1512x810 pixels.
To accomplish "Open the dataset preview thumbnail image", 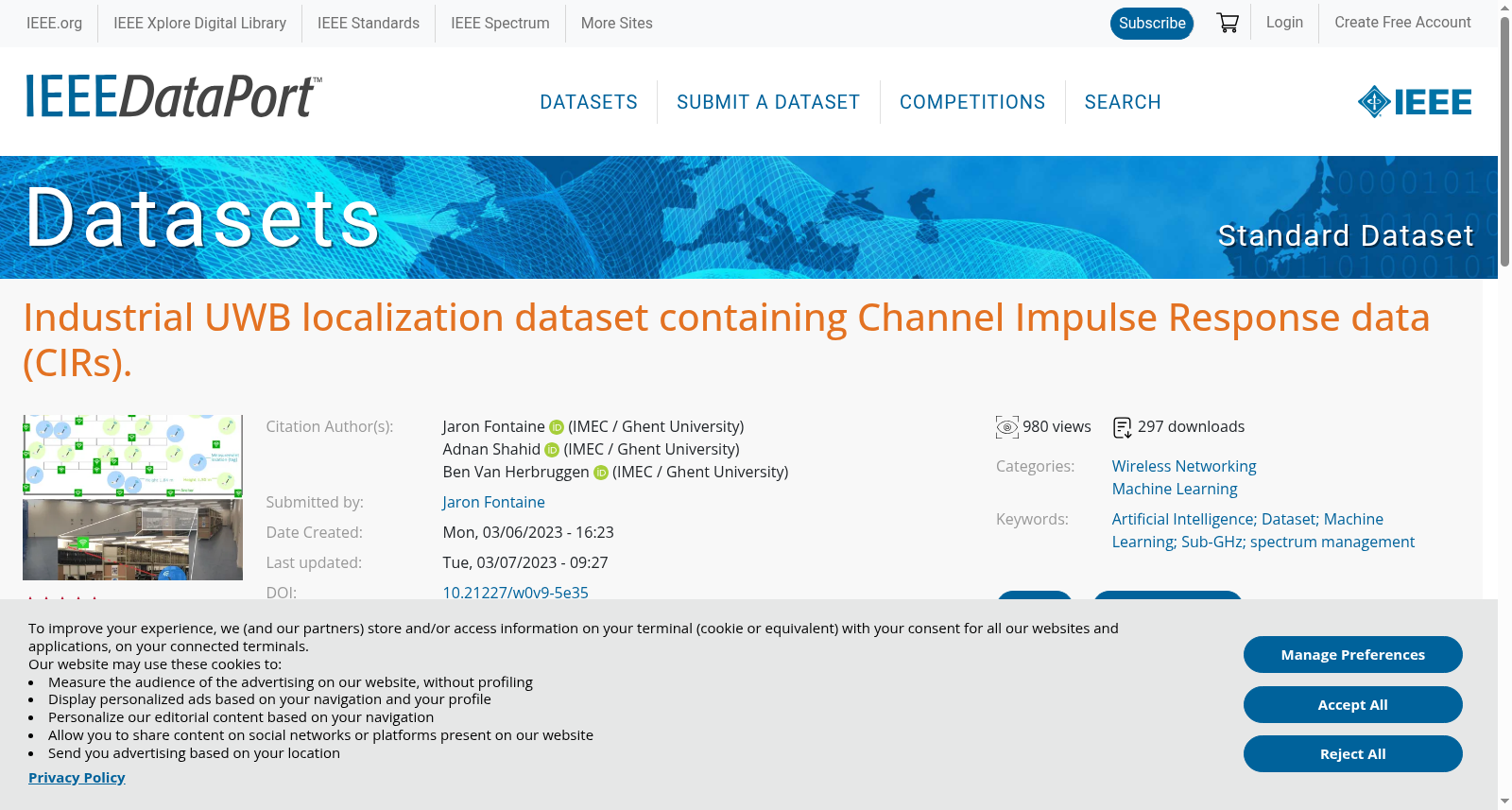I will tap(132, 497).
